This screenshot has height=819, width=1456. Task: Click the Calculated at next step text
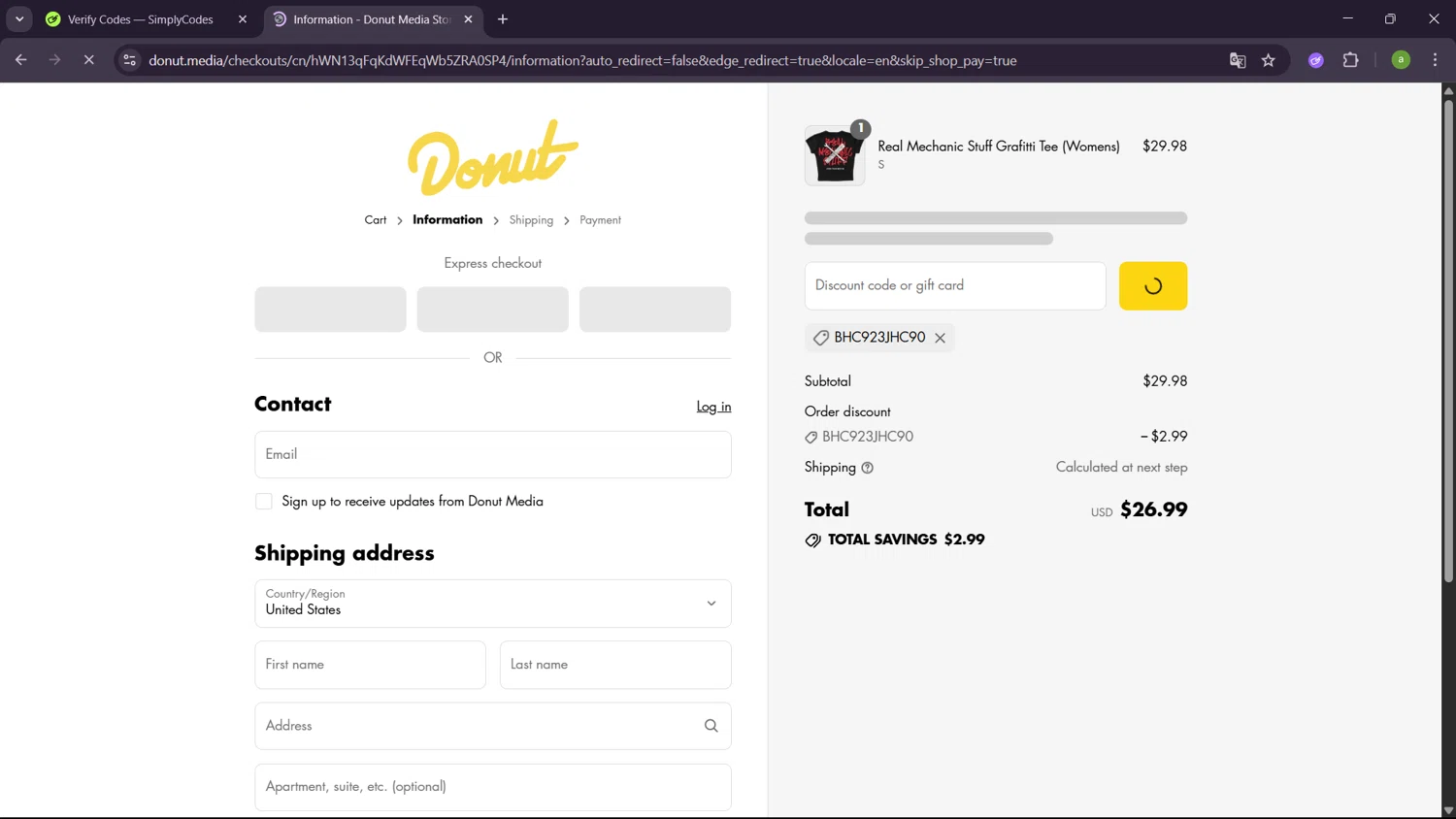pos(1121,468)
